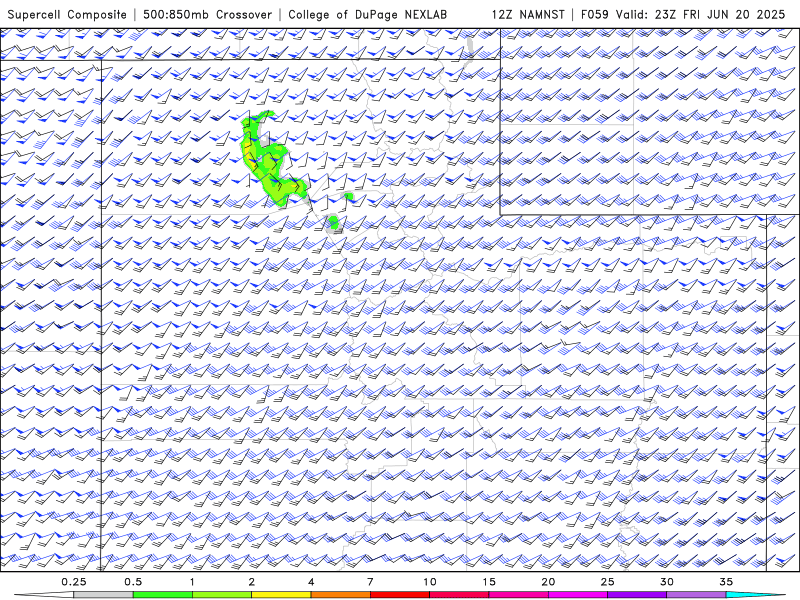Click the 7 colorbar label

370,582
